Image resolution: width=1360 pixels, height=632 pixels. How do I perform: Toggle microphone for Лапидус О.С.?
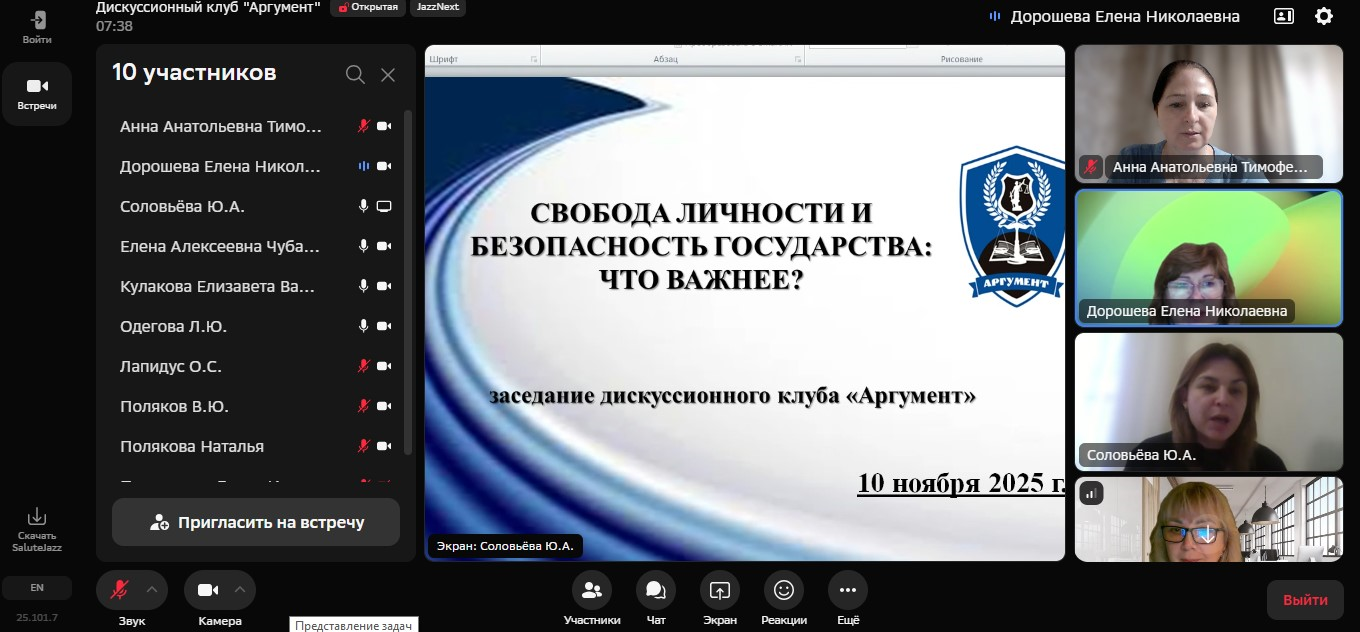(x=364, y=366)
